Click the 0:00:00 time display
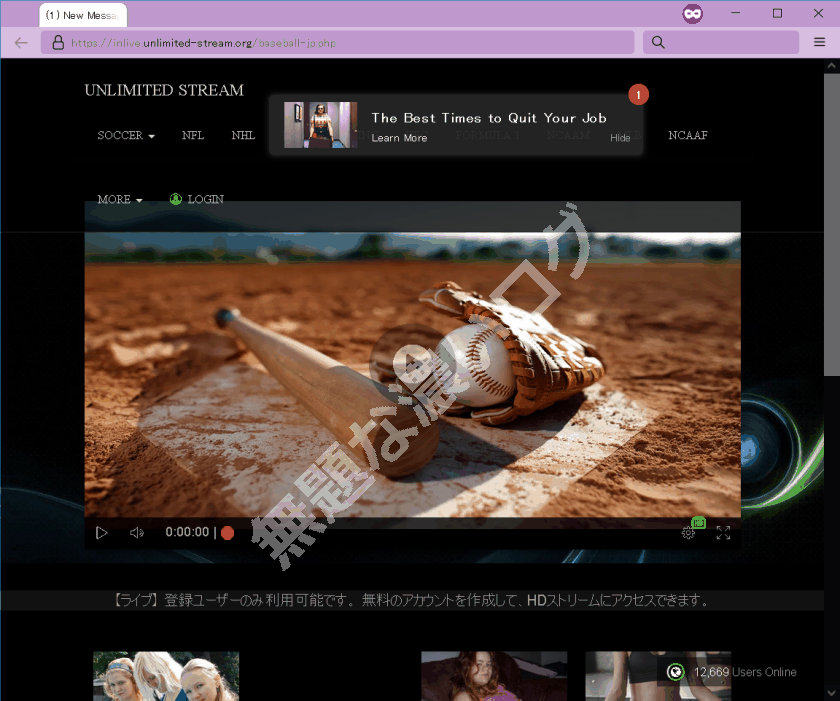This screenshot has height=701, width=840. click(187, 532)
